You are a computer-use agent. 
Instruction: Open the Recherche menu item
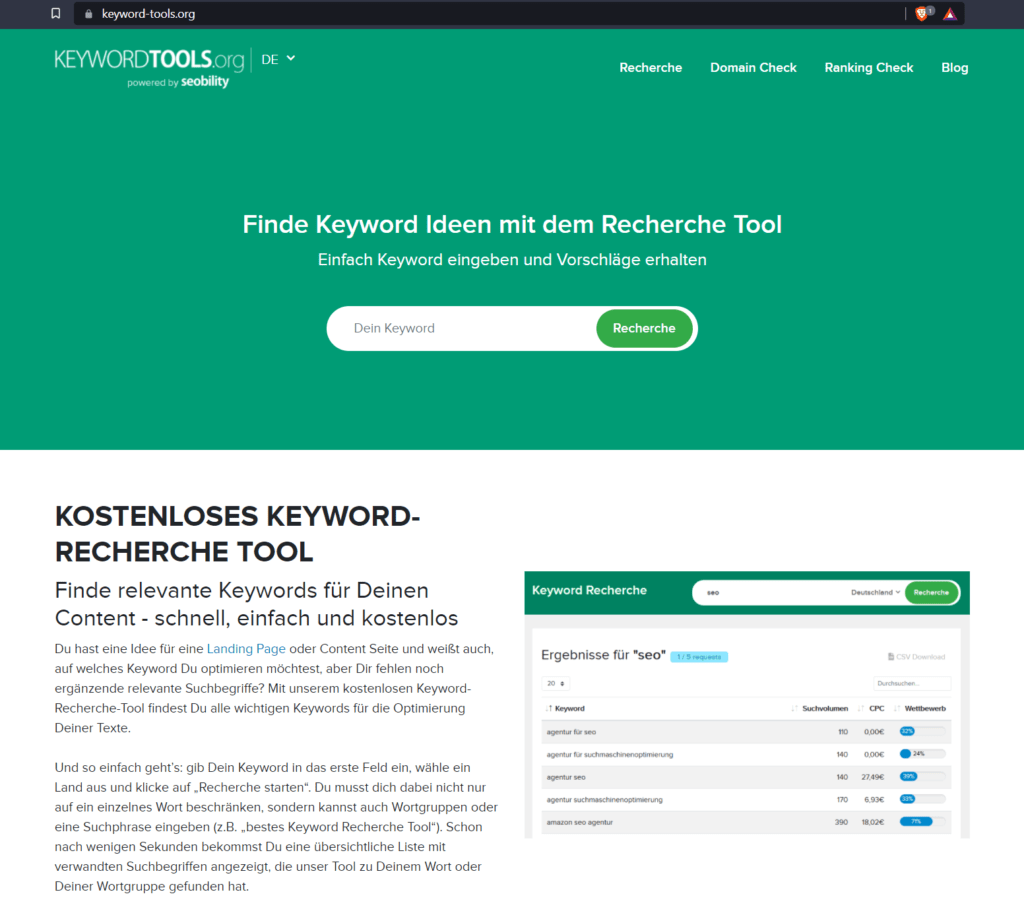click(650, 68)
